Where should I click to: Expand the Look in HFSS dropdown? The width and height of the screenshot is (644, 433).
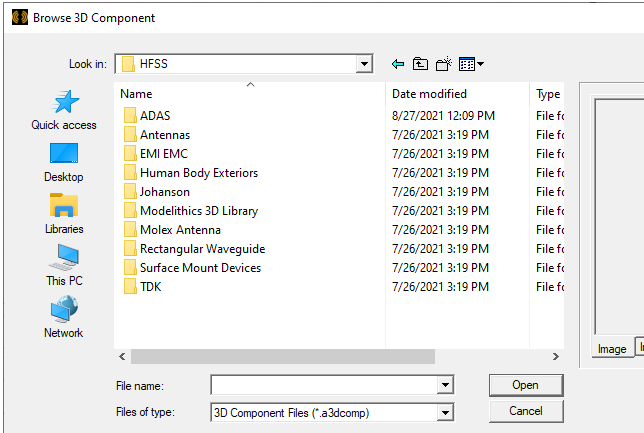(x=364, y=64)
